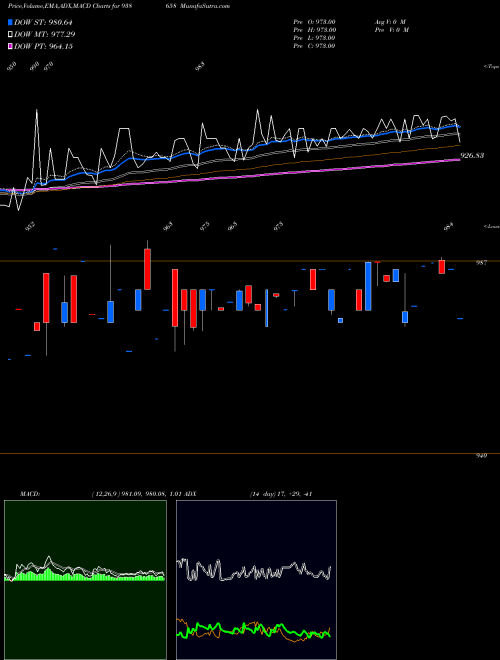Screen dimensions: 500x660
Task: Click the '<Lows' marker label
Action: pyautogui.click(x=491, y=226)
